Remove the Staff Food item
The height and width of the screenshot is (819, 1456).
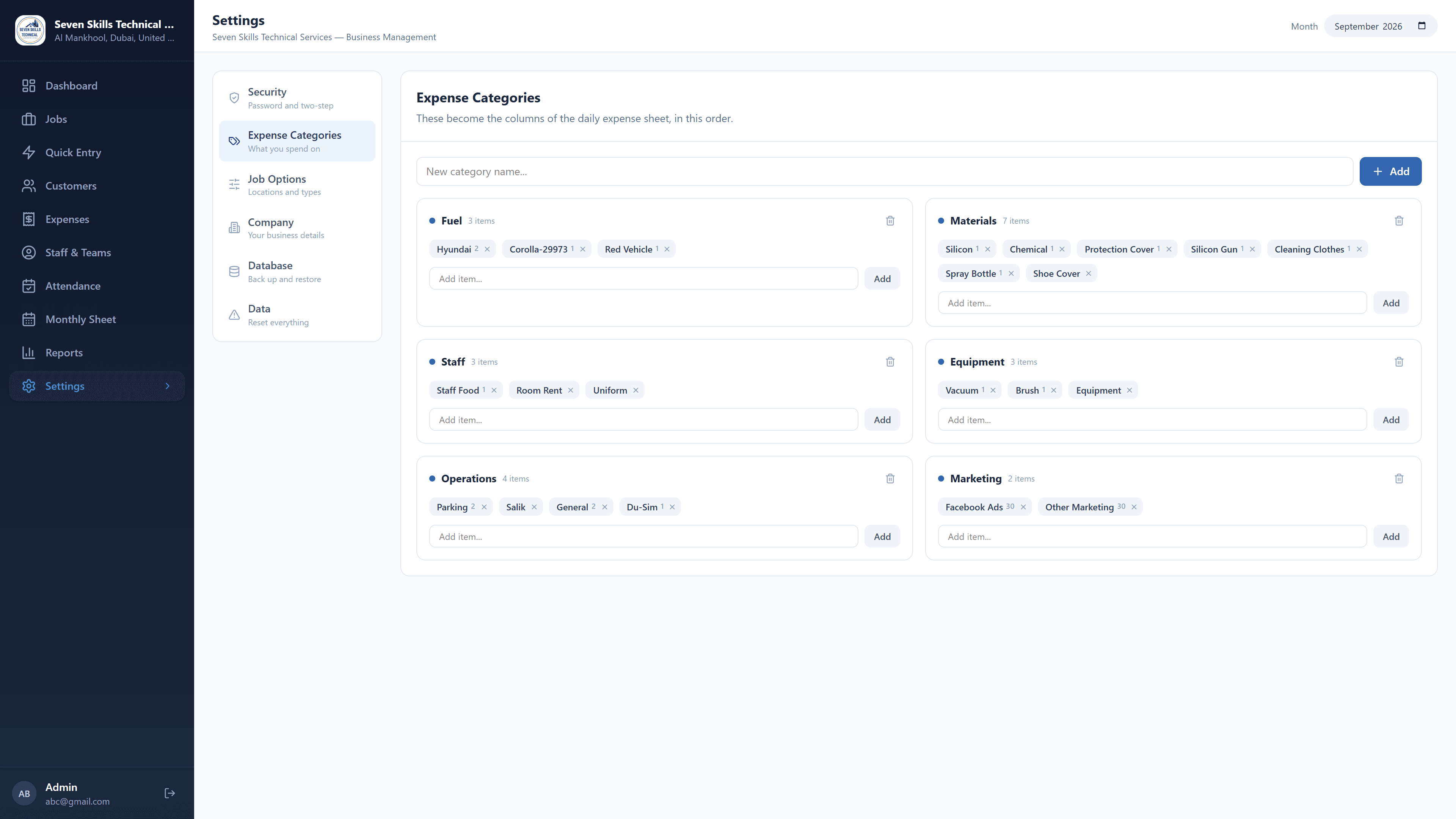point(494,391)
